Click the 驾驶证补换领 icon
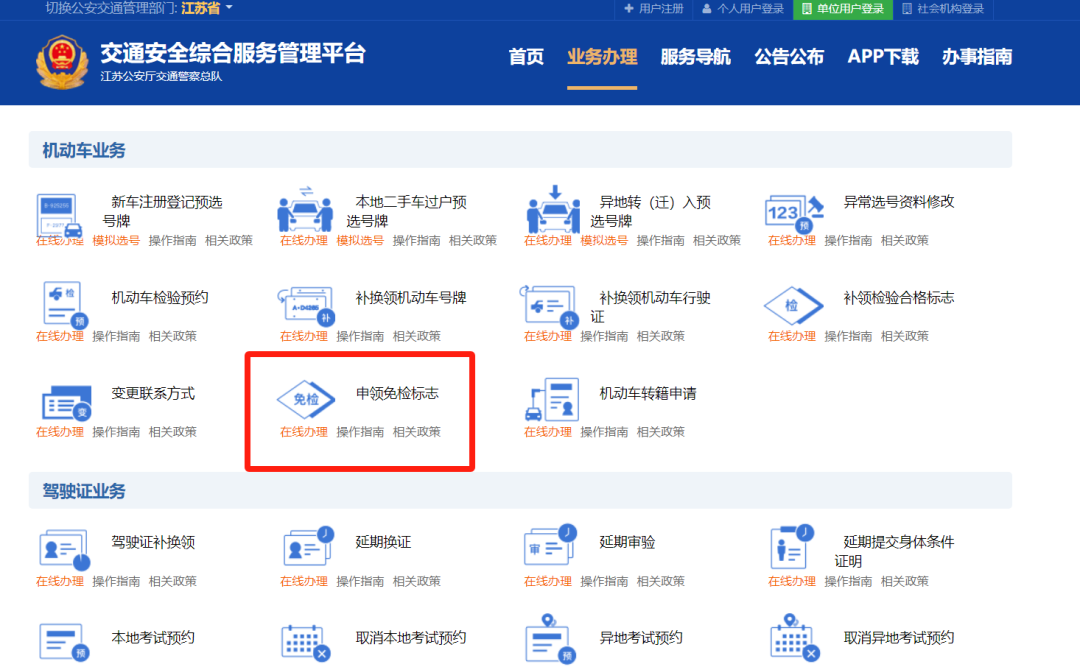The image size is (1080, 667). click(x=64, y=549)
